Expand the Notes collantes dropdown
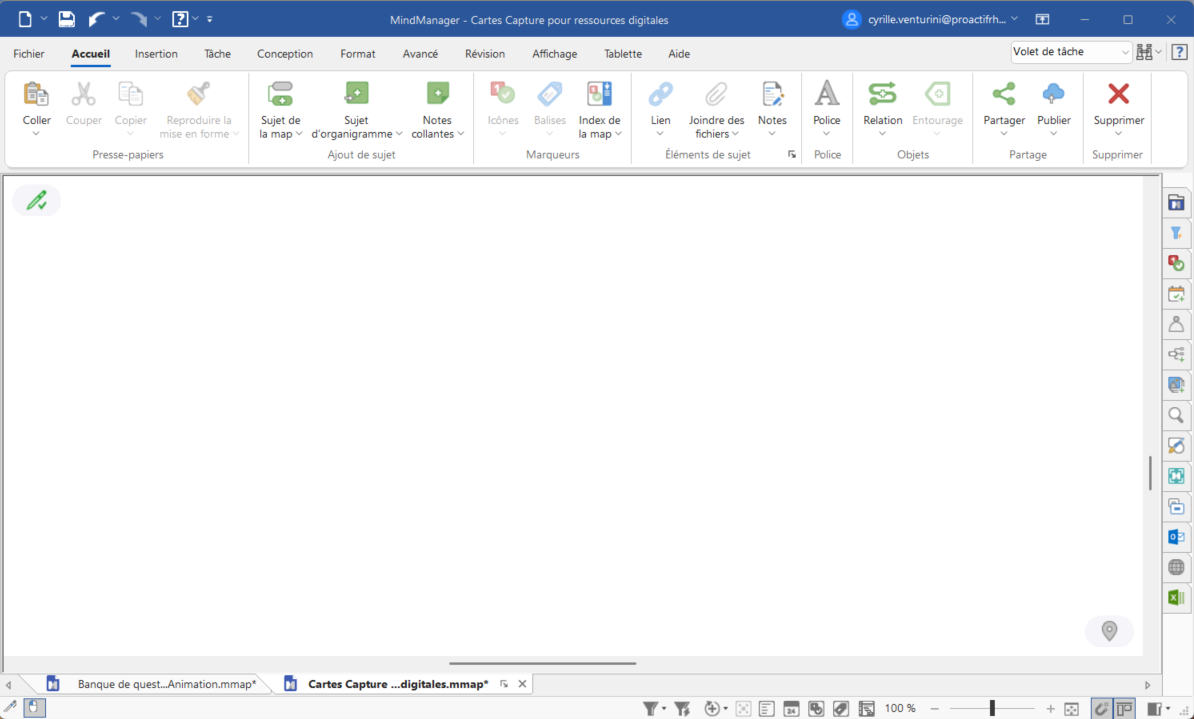1194x719 pixels. (x=437, y=133)
